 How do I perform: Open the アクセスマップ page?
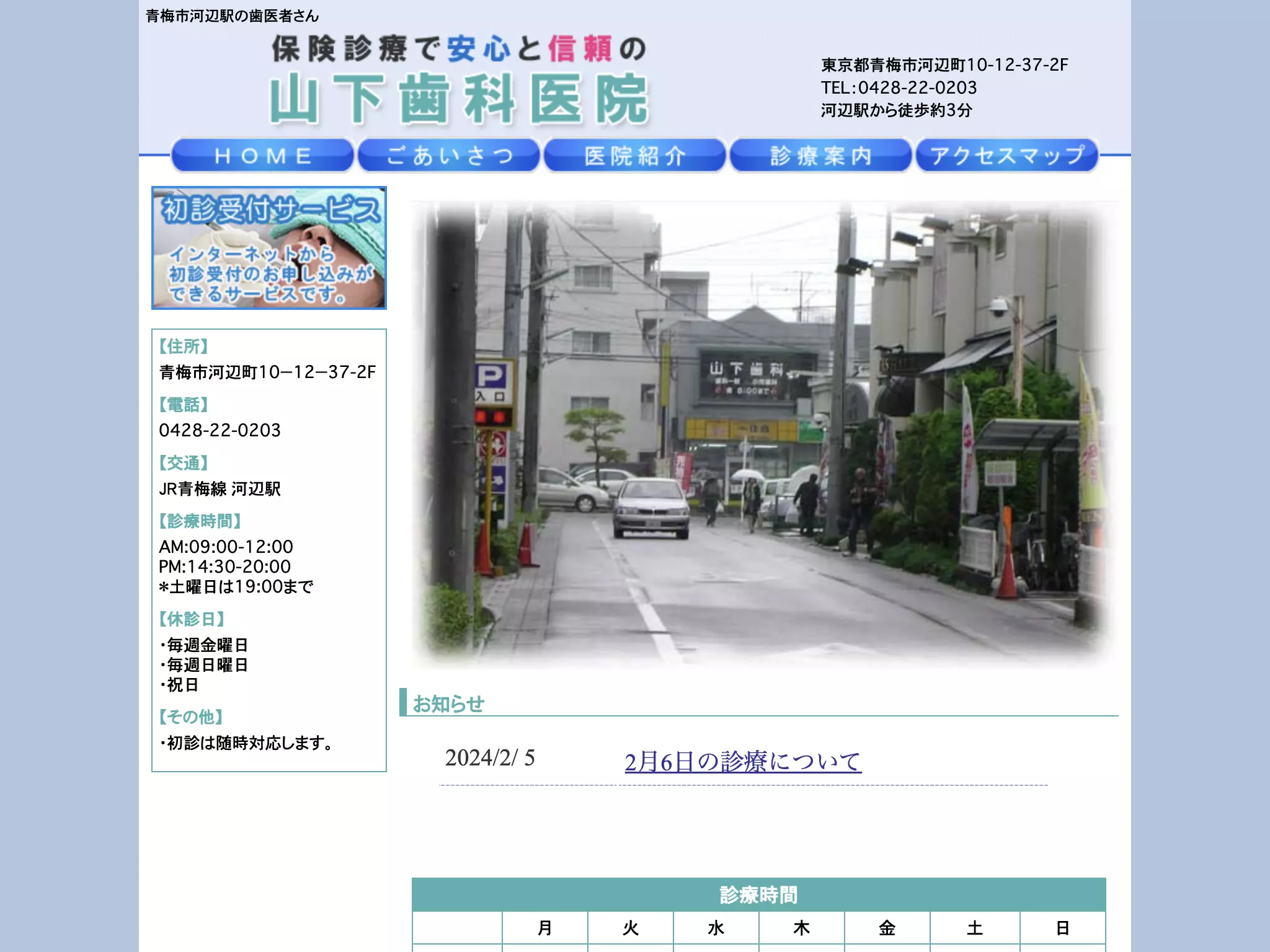tap(1007, 155)
